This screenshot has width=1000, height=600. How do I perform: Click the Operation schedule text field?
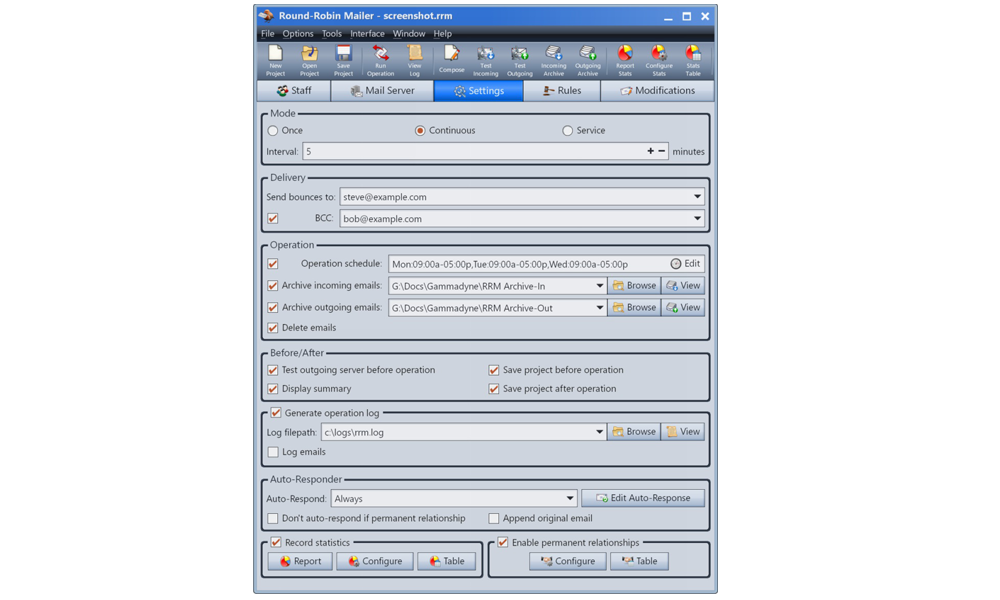coord(525,264)
